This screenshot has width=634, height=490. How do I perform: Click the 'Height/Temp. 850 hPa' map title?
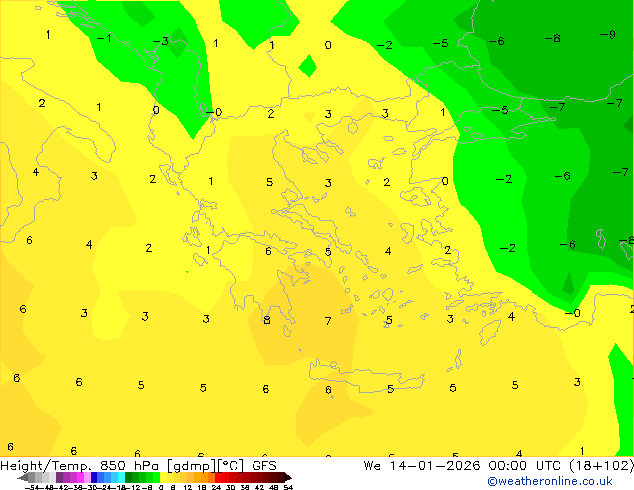pyautogui.click(x=80, y=466)
